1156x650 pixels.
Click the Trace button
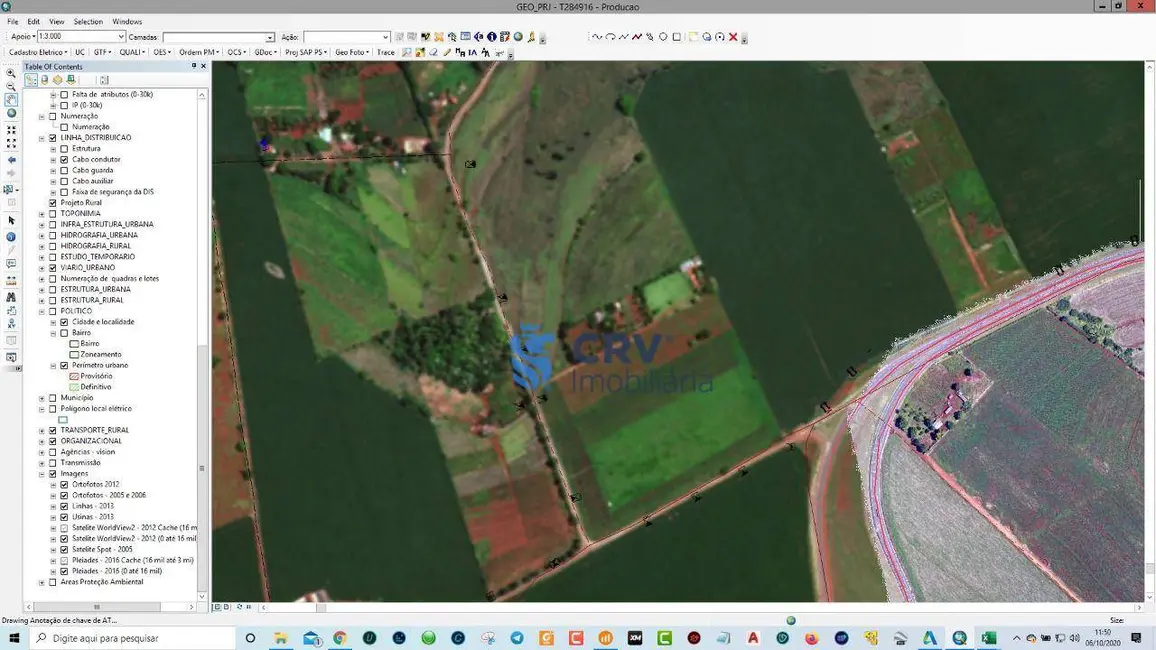click(x=385, y=52)
